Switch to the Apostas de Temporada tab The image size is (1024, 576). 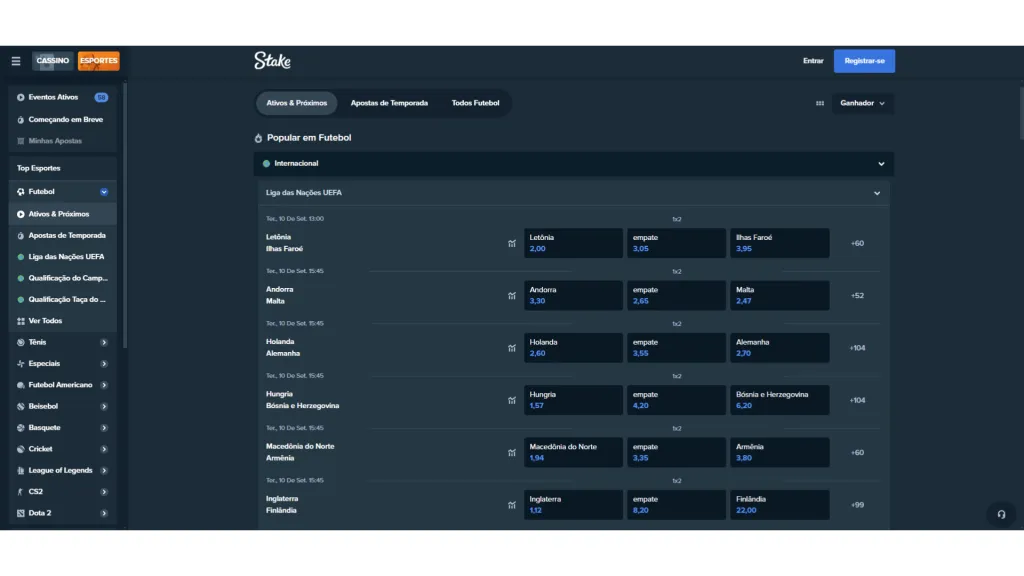click(389, 103)
